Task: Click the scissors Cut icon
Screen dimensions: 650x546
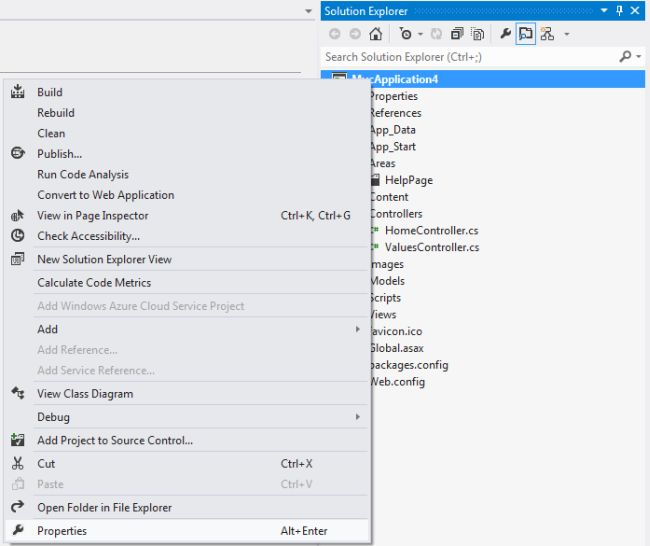Action: pyautogui.click(x=17, y=463)
